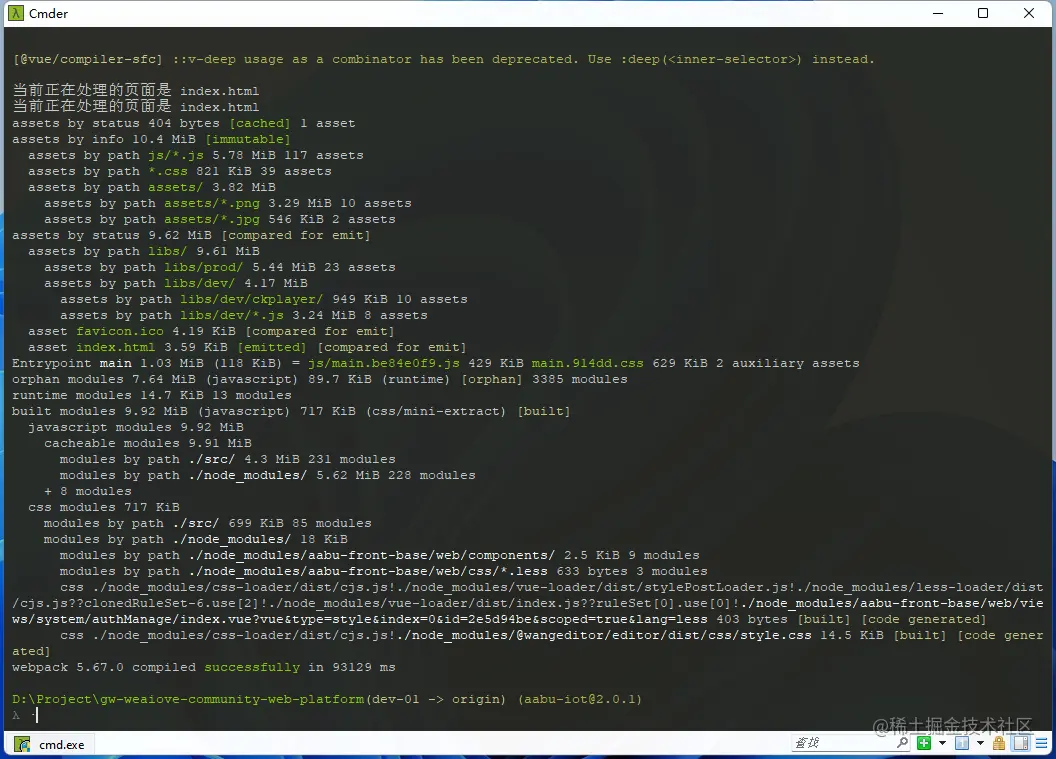Click the [@vue/compiler-sfc] warning prefix
This screenshot has height=759, width=1056.
coord(88,59)
